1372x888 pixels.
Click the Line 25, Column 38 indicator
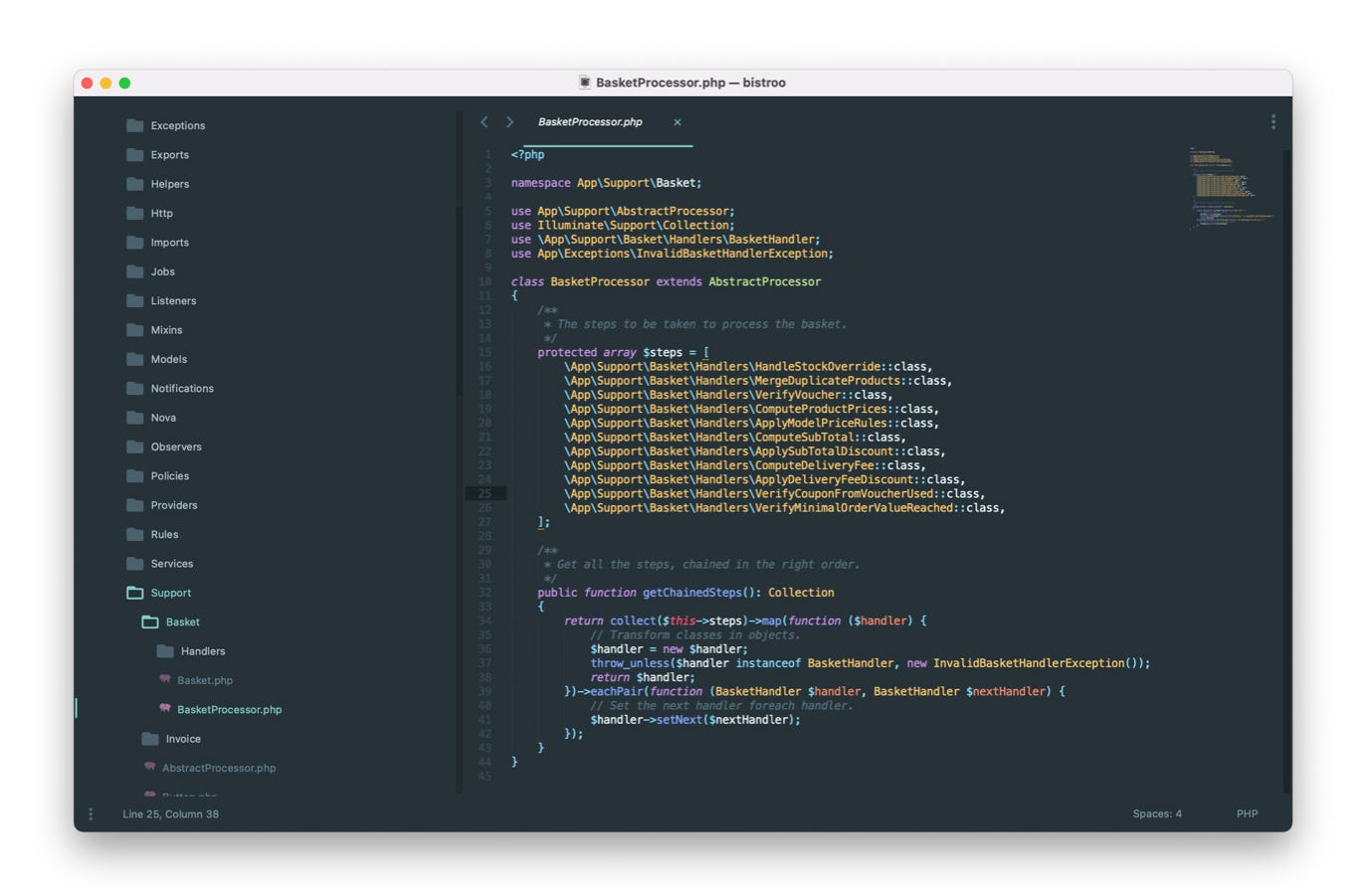(x=170, y=813)
